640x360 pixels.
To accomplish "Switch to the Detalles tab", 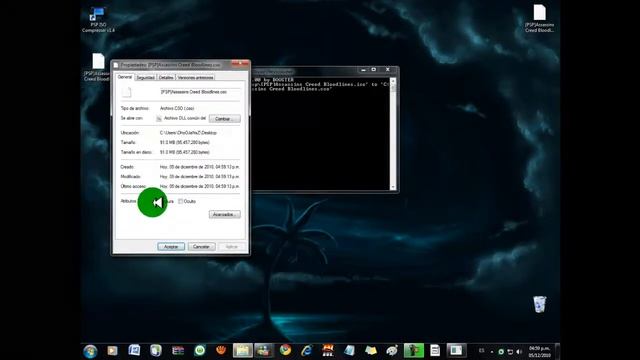I will coord(166,78).
